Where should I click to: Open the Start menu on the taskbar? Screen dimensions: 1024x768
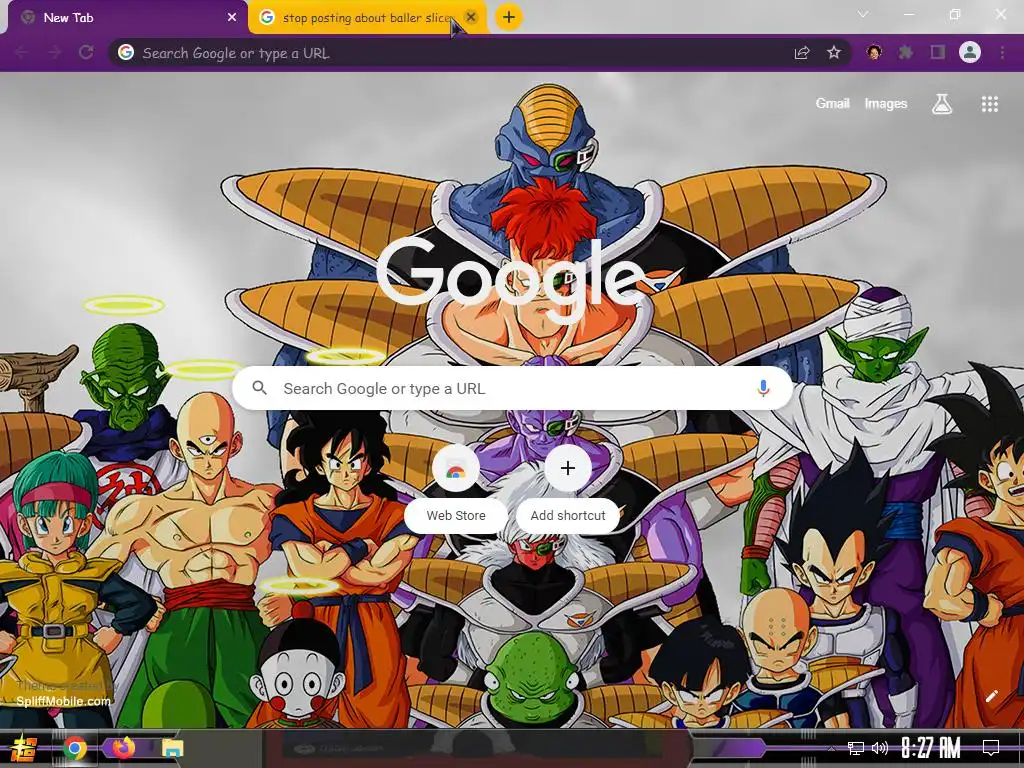pos(23,748)
